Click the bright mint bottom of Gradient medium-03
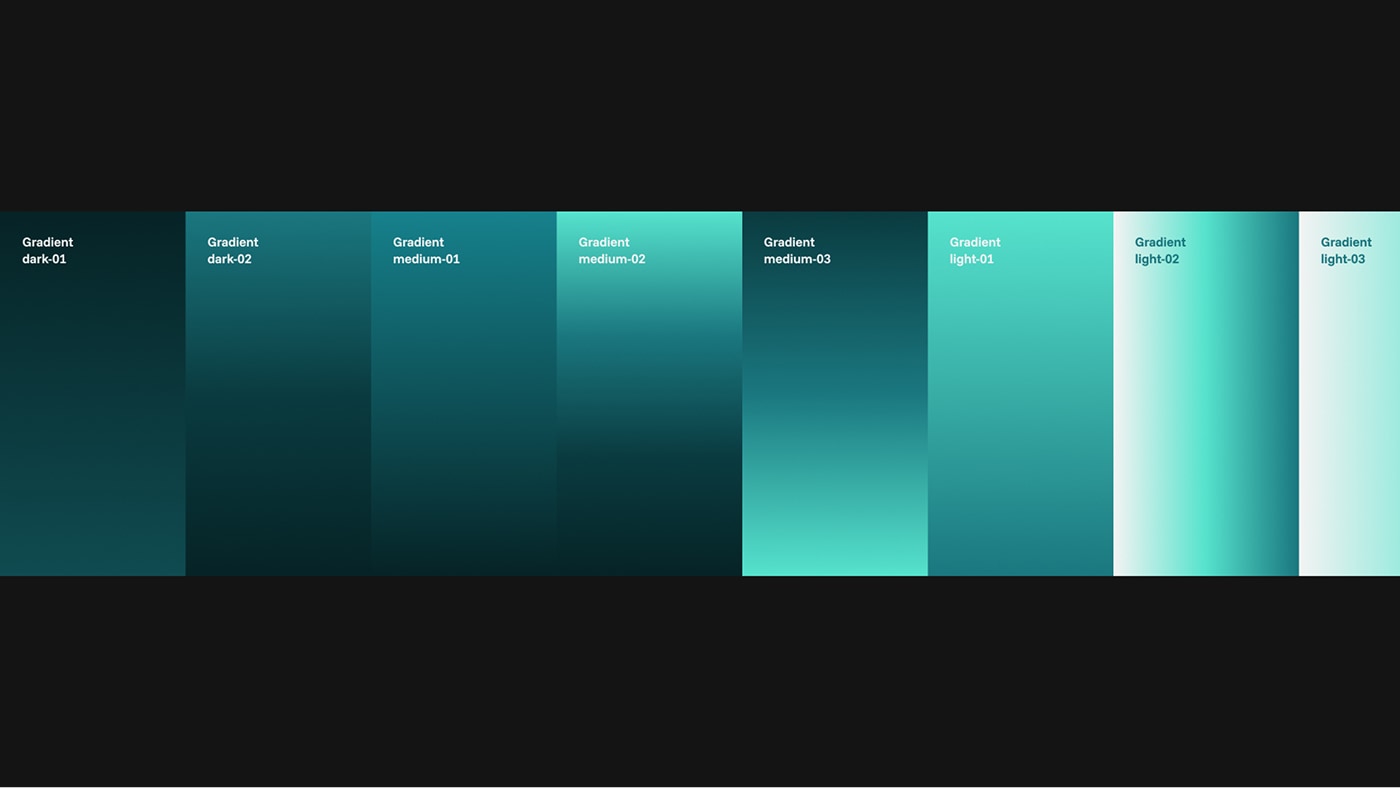 [834, 555]
